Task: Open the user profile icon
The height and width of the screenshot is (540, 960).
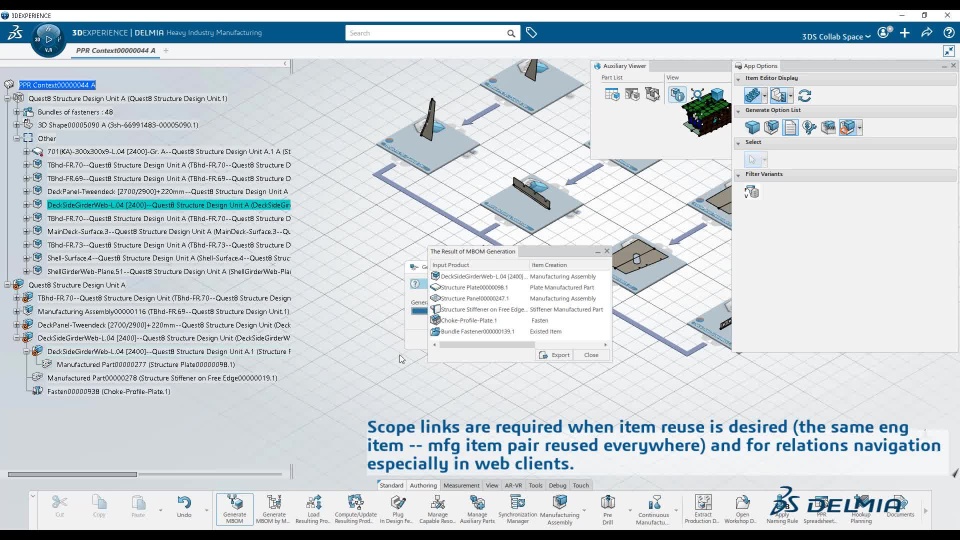Action: click(883, 32)
